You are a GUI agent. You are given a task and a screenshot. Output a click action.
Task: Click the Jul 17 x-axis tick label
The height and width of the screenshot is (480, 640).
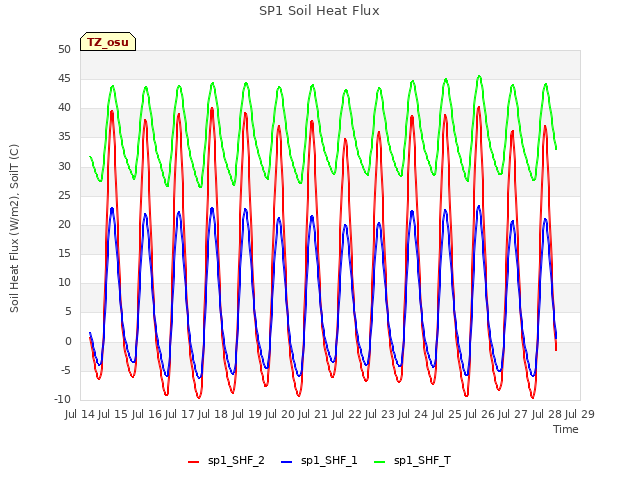tap(180, 414)
